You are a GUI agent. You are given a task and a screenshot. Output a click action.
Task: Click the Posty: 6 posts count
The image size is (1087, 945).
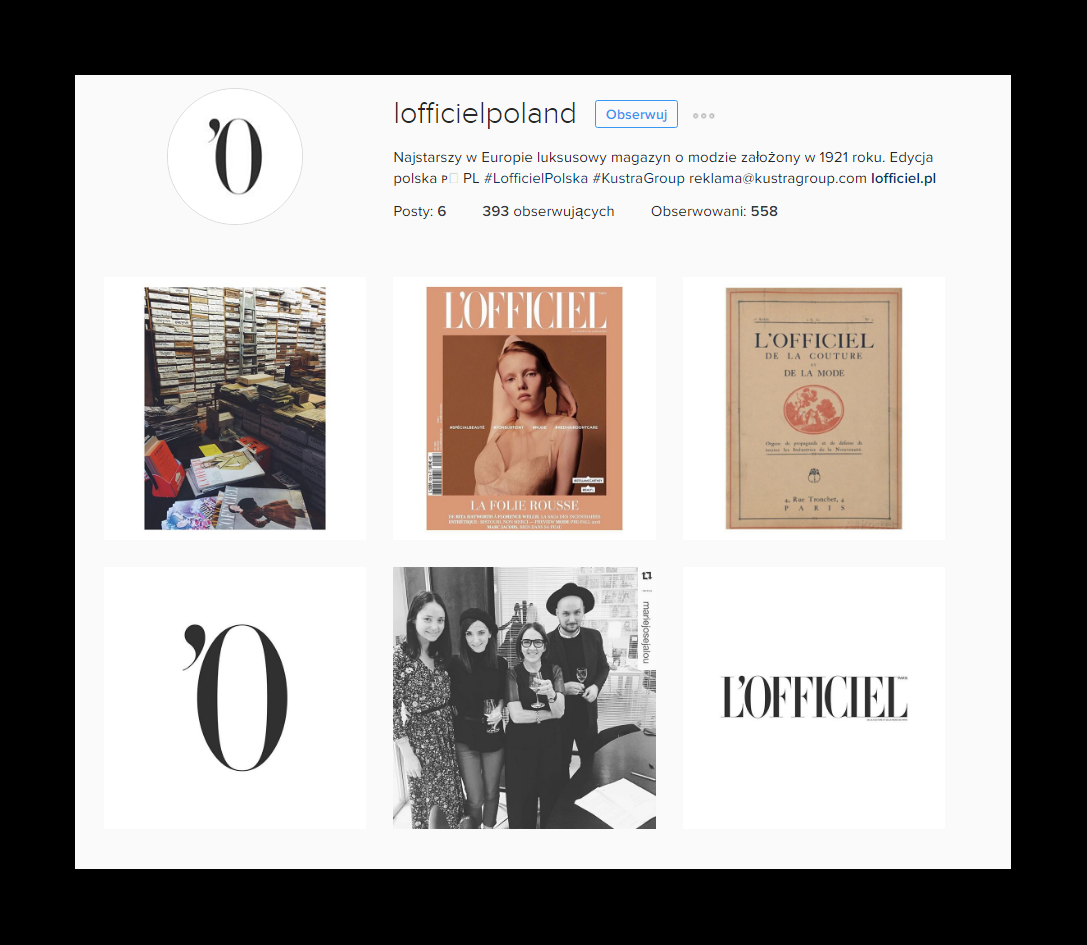pos(419,211)
